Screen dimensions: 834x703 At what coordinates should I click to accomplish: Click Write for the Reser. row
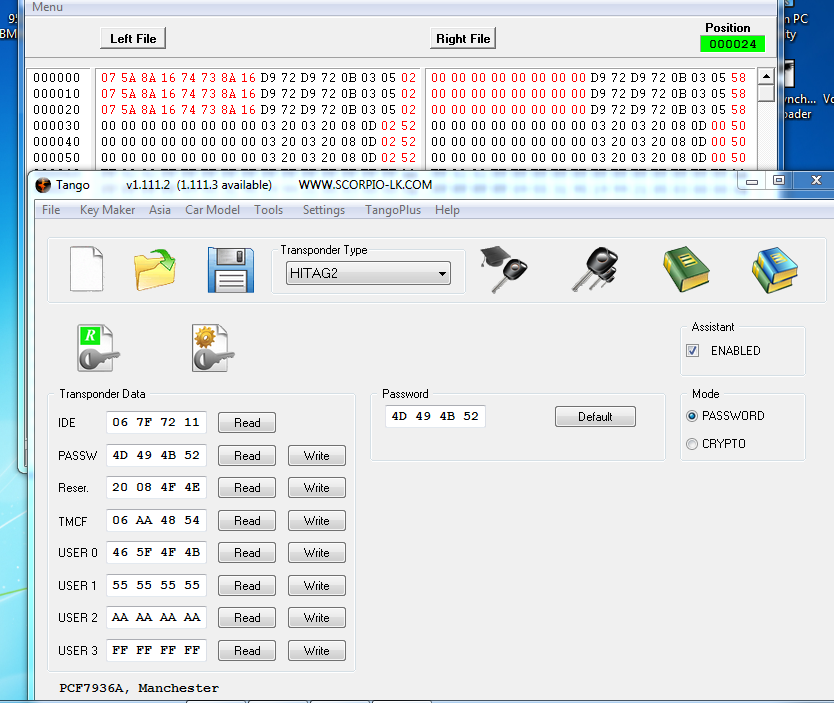[316, 488]
